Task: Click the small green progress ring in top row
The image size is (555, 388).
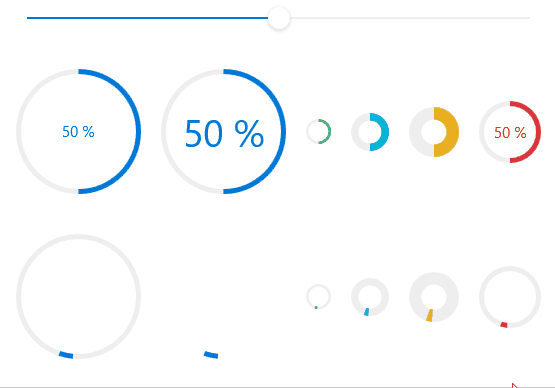Action: (x=319, y=131)
